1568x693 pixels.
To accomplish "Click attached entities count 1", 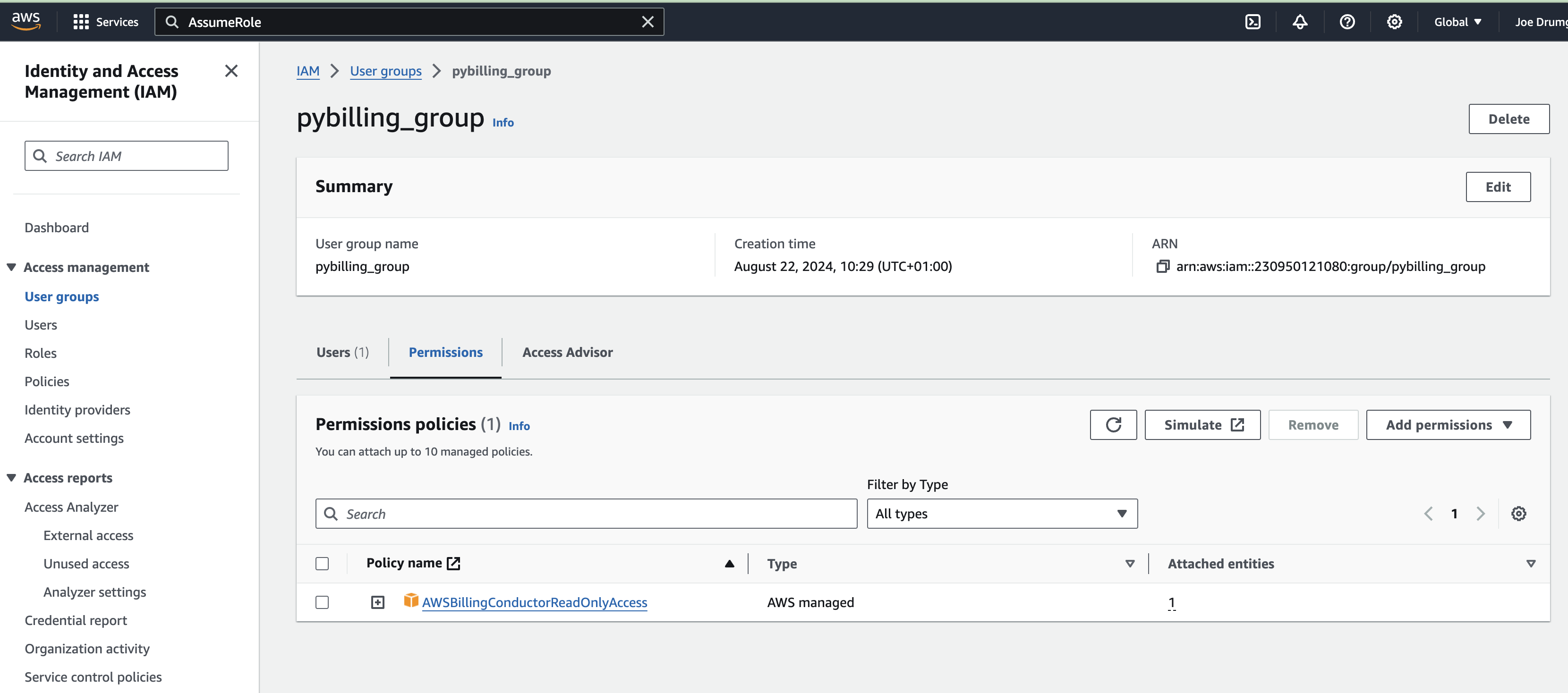I will click(x=1171, y=602).
